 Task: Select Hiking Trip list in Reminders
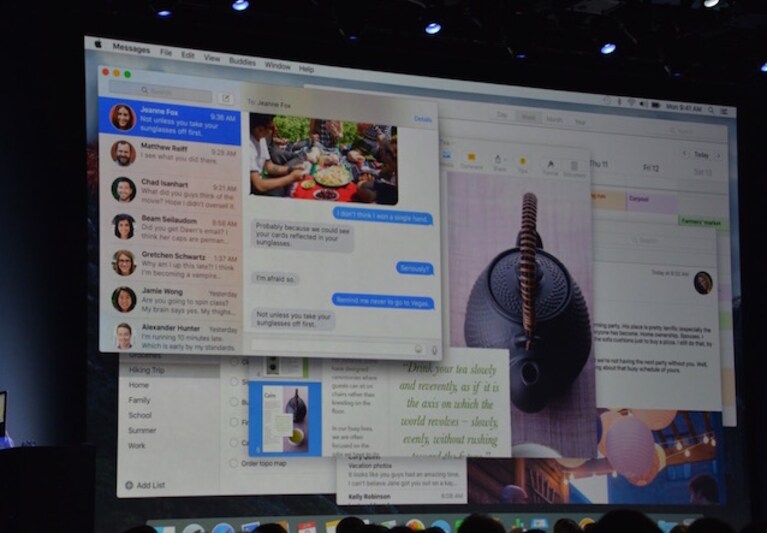tap(169, 370)
